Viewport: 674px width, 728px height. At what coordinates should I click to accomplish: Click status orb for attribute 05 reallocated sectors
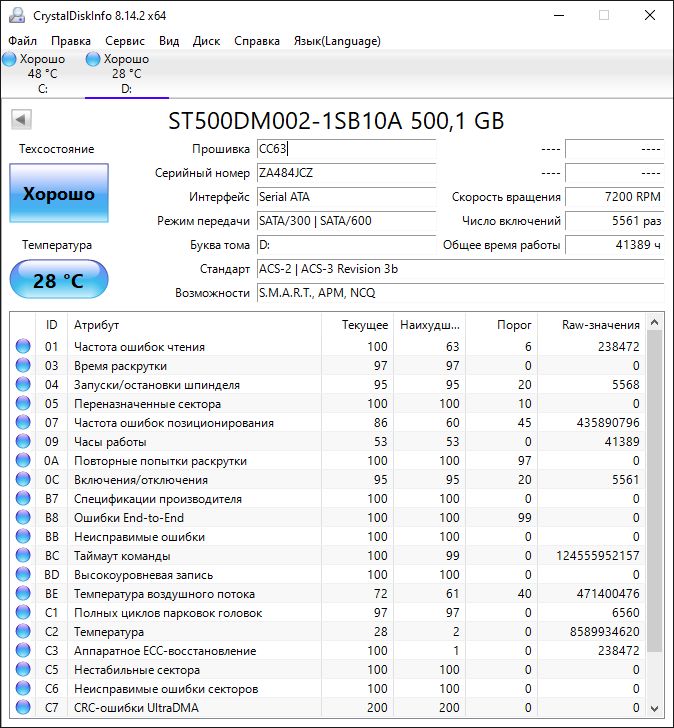pos(22,404)
